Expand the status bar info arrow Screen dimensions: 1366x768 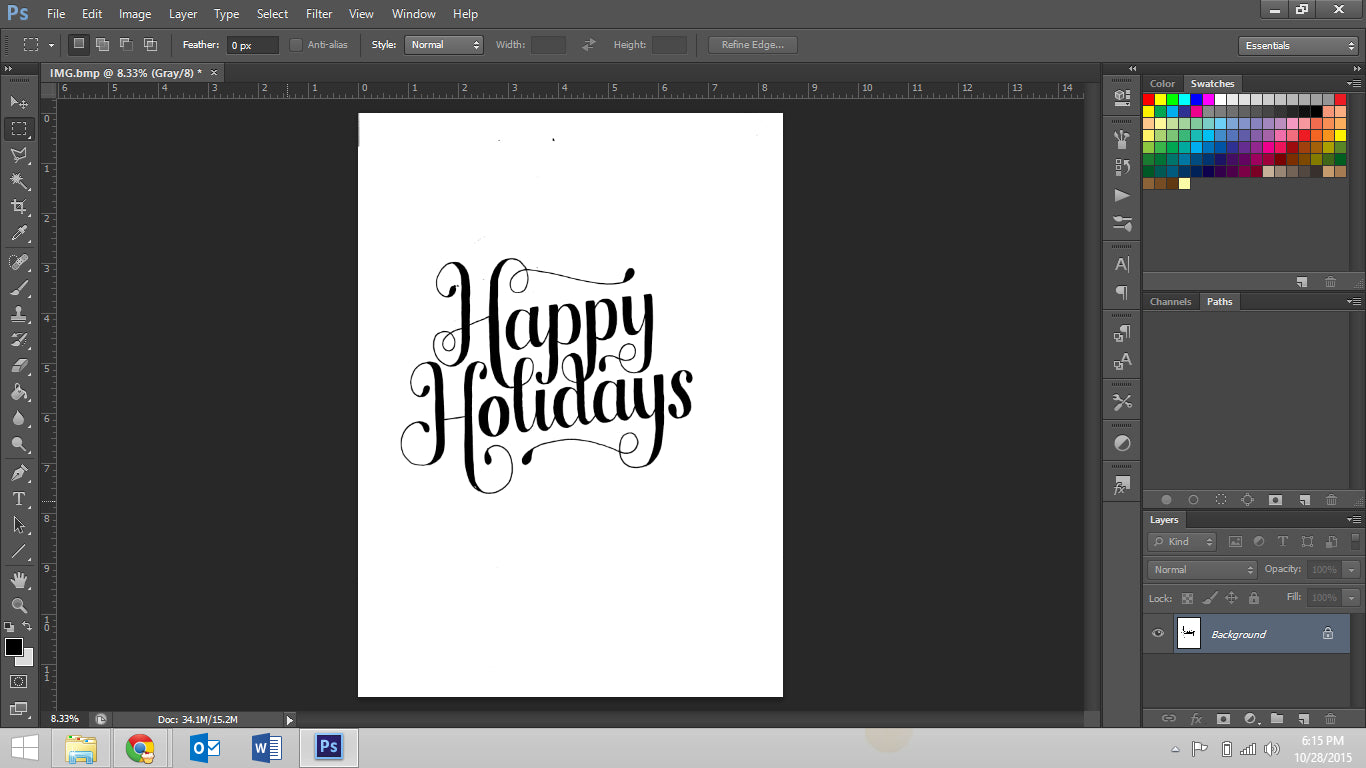tap(290, 719)
